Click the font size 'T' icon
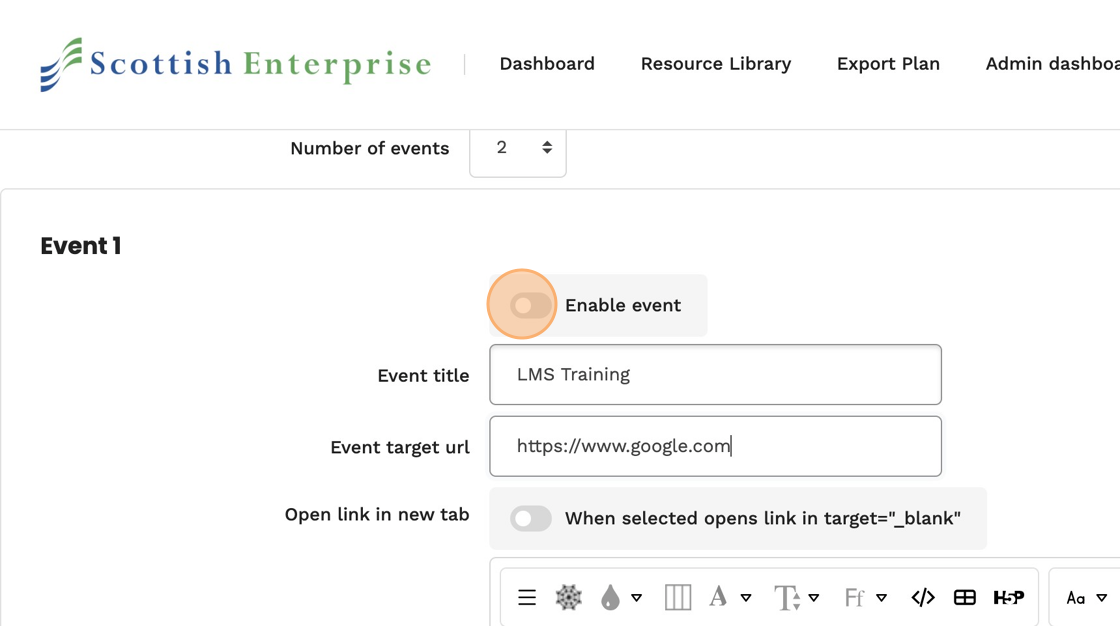1120x626 pixels. click(x=787, y=598)
